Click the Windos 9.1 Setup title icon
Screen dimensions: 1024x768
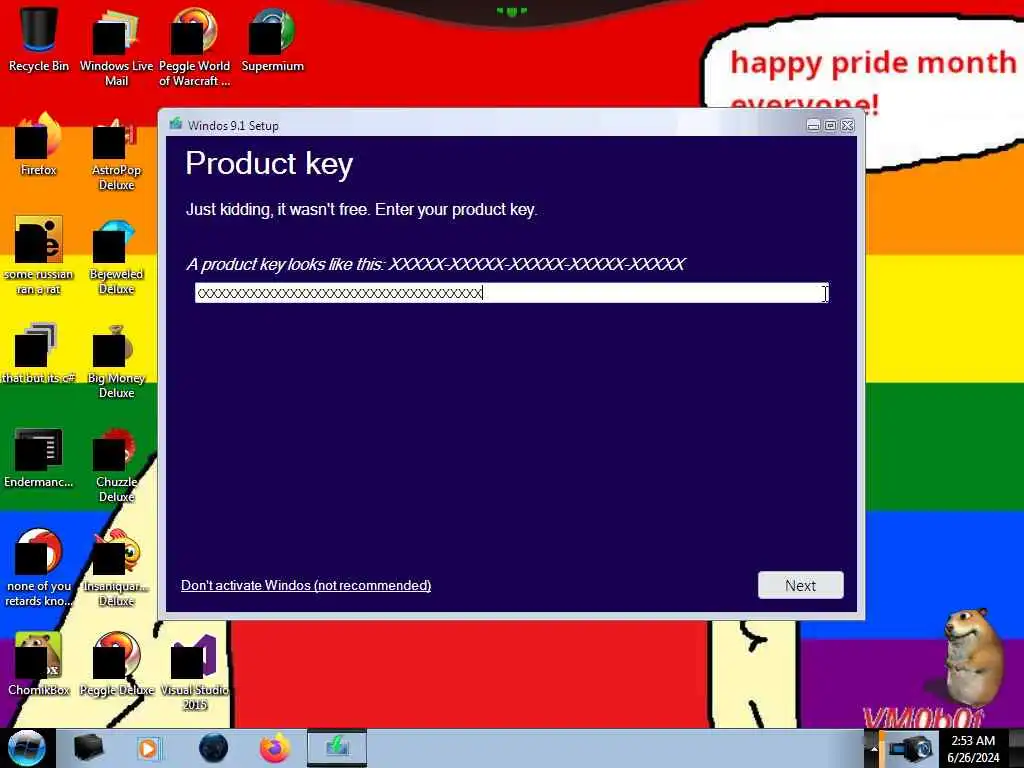click(176, 124)
